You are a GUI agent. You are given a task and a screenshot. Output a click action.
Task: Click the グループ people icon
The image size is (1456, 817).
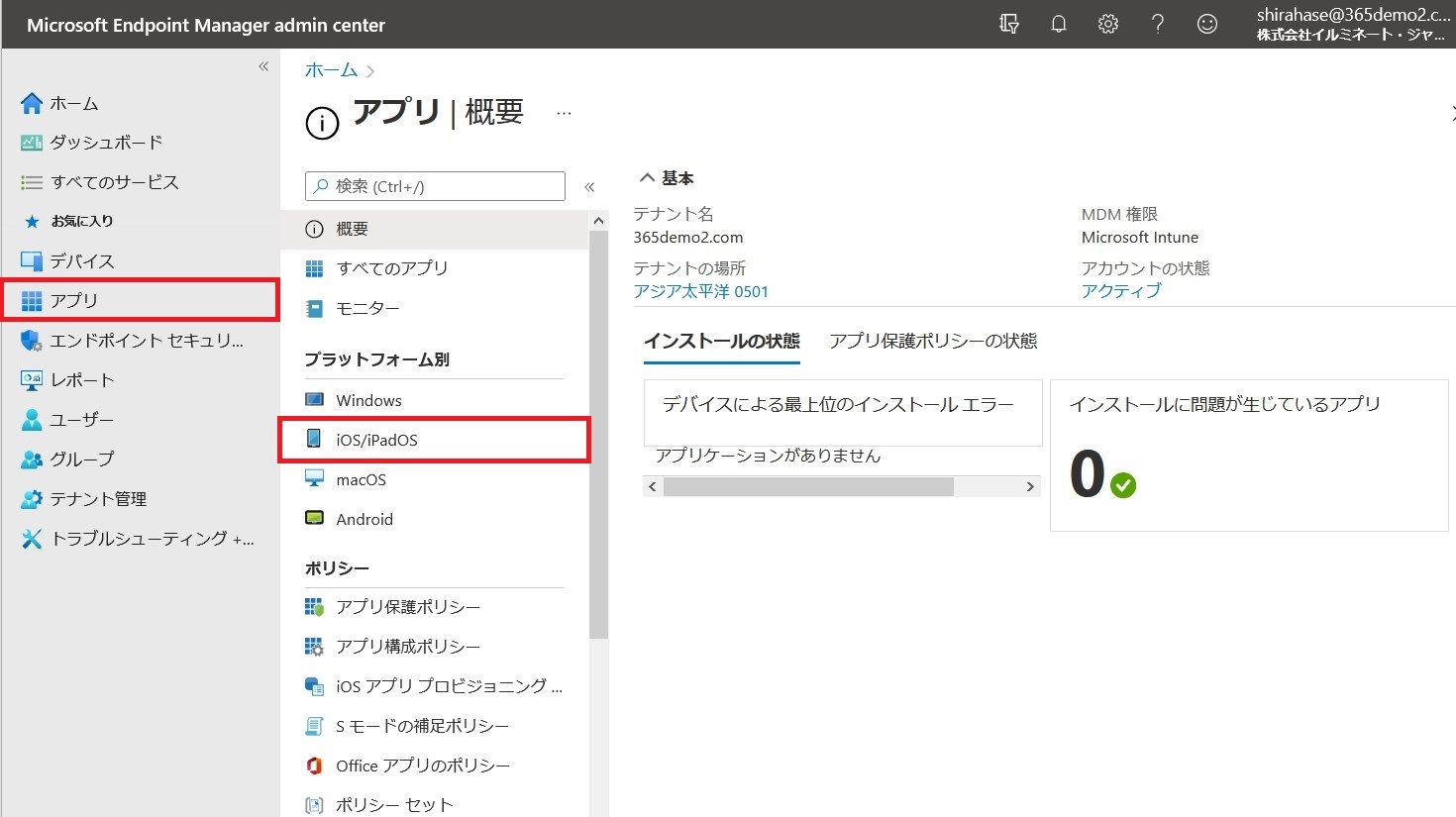[x=32, y=460]
